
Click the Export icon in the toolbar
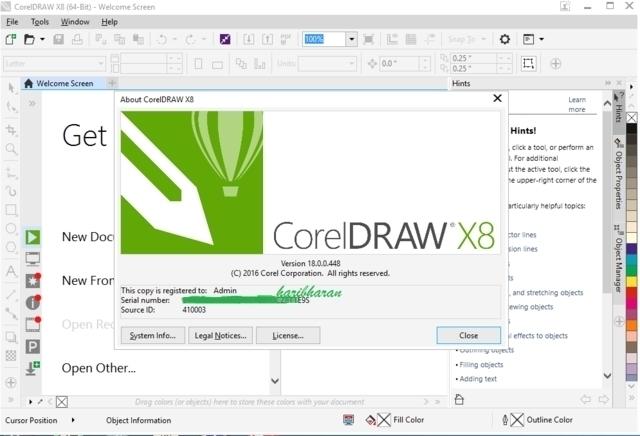point(267,39)
